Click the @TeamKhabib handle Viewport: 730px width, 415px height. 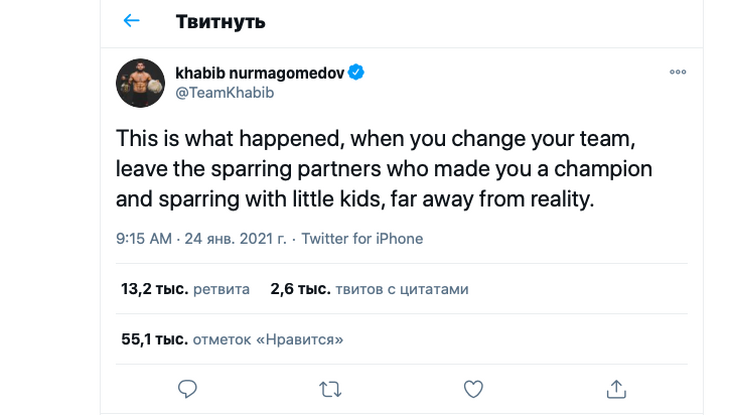[225, 93]
